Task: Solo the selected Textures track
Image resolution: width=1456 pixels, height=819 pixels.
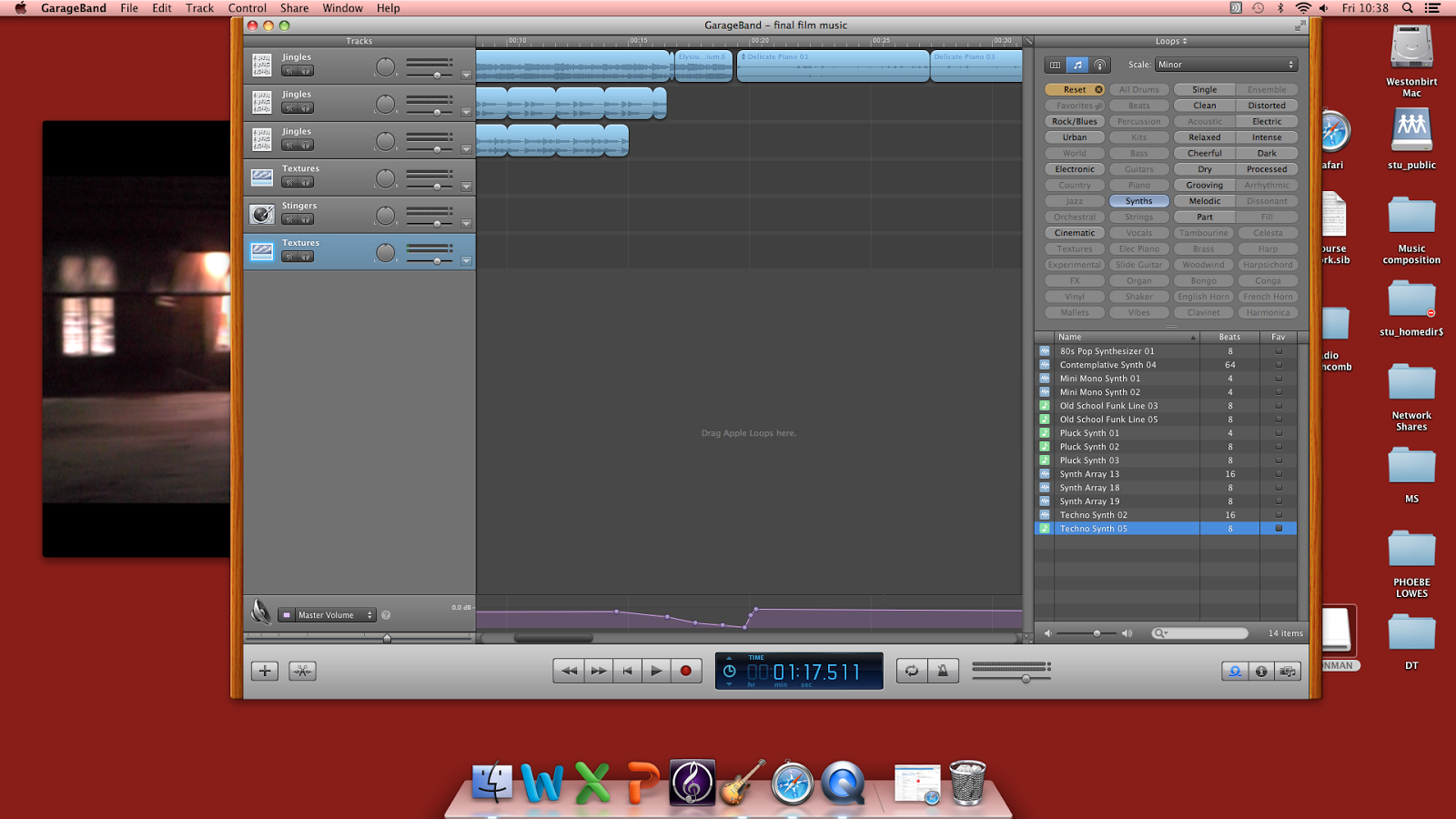Action: (306, 257)
